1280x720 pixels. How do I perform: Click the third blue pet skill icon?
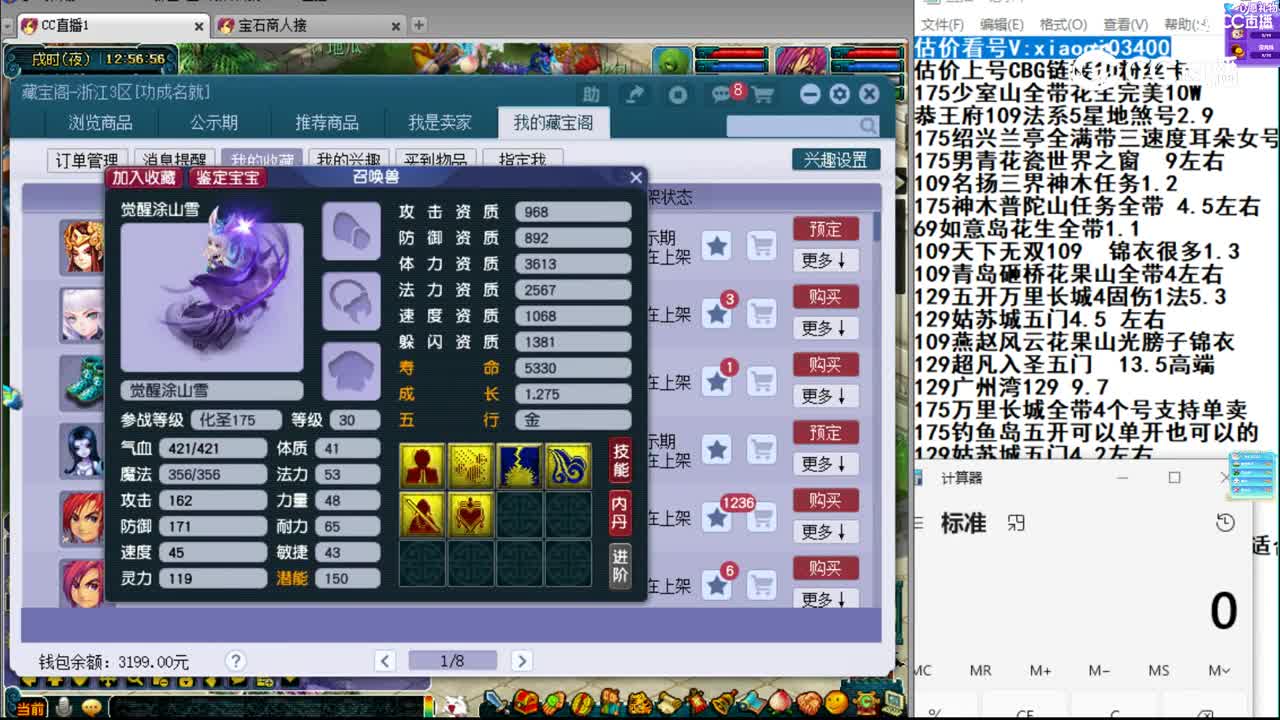(x=519, y=464)
